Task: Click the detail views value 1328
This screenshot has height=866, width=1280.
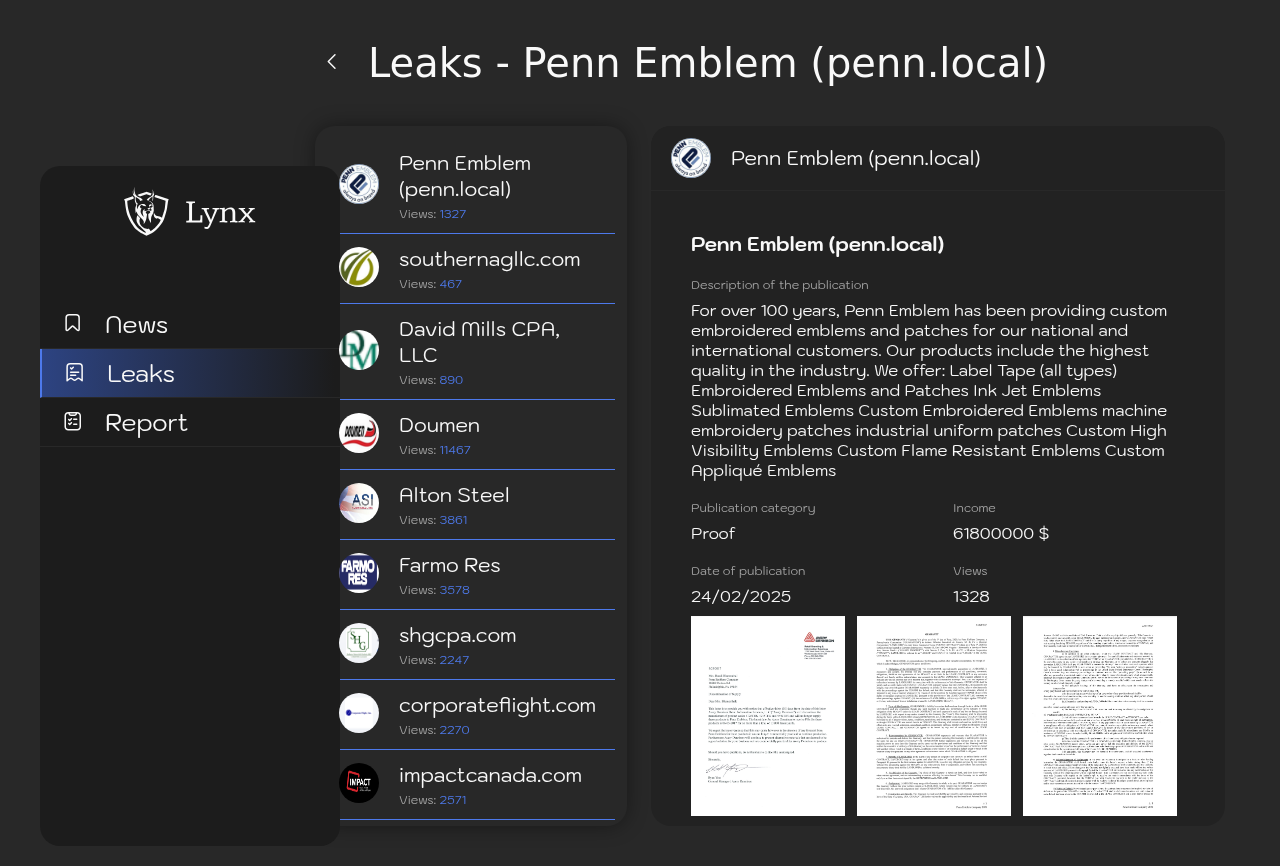Action: [971, 596]
